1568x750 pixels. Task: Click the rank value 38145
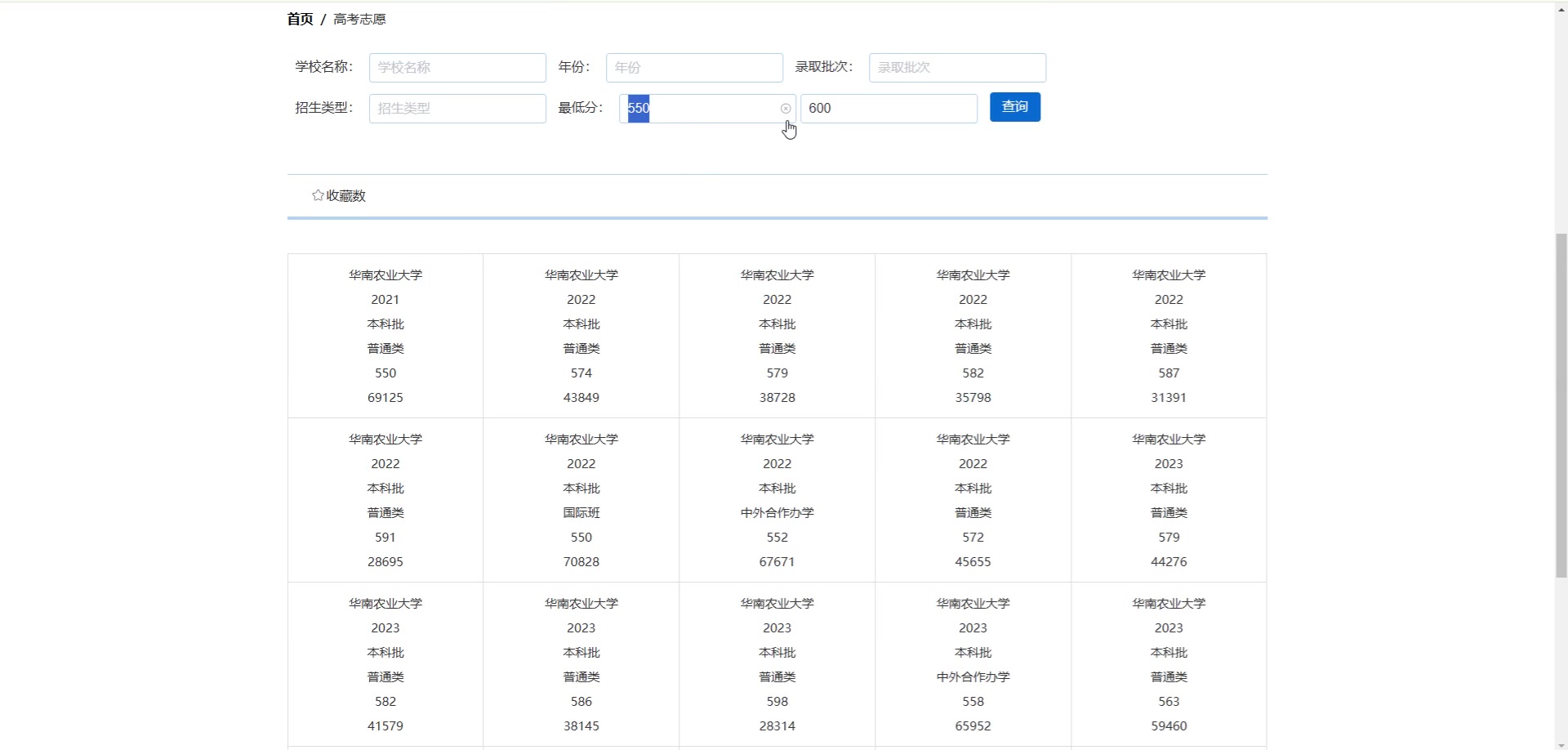click(581, 726)
